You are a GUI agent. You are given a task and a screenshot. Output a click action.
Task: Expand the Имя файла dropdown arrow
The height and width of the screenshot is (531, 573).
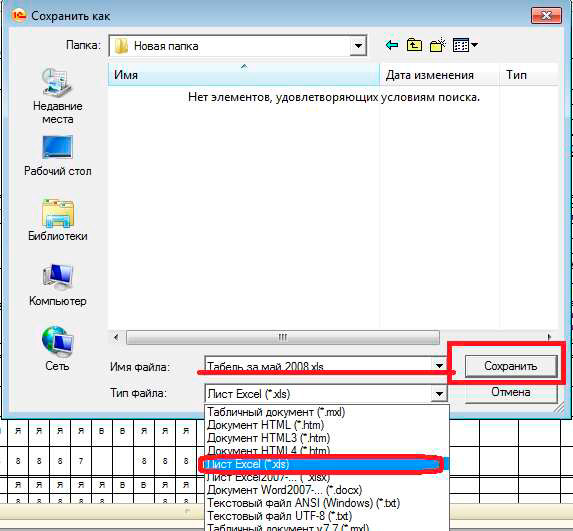click(x=439, y=365)
